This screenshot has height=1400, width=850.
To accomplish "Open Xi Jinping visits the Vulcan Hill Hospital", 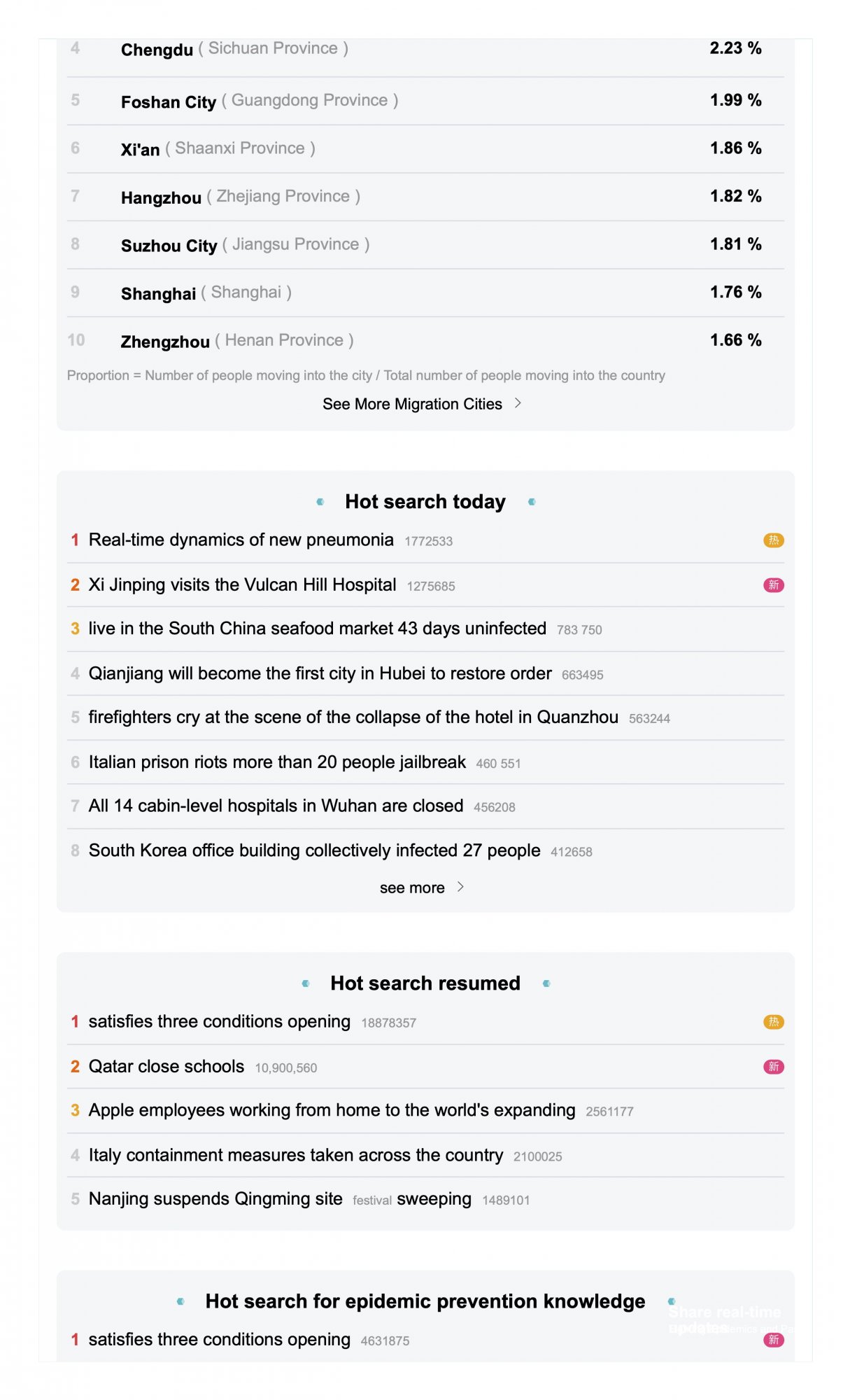I will [x=242, y=584].
